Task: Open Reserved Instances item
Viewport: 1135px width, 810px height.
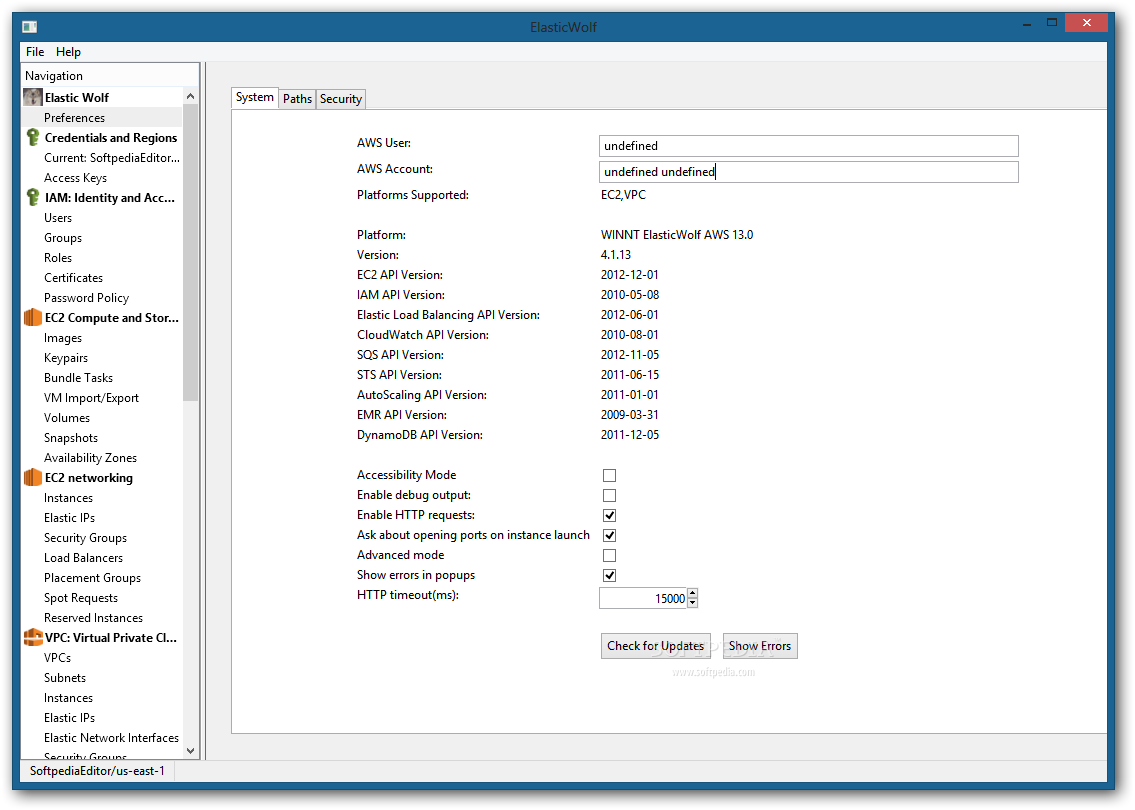Action: [x=93, y=618]
